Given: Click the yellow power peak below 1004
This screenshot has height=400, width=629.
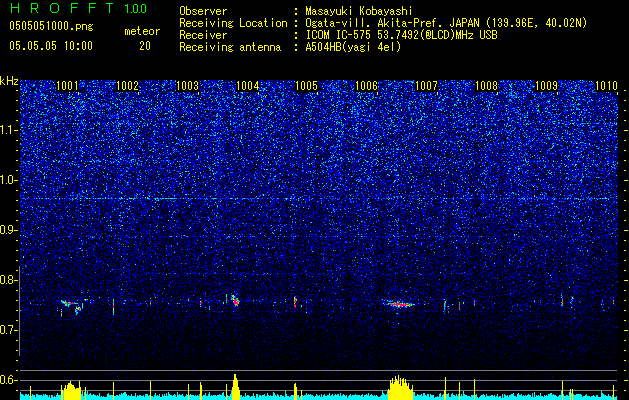Looking at the screenshot, I should click(235, 387).
